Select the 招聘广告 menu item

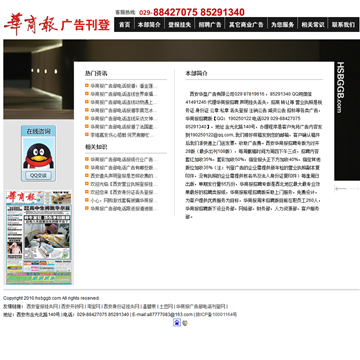tap(210, 25)
